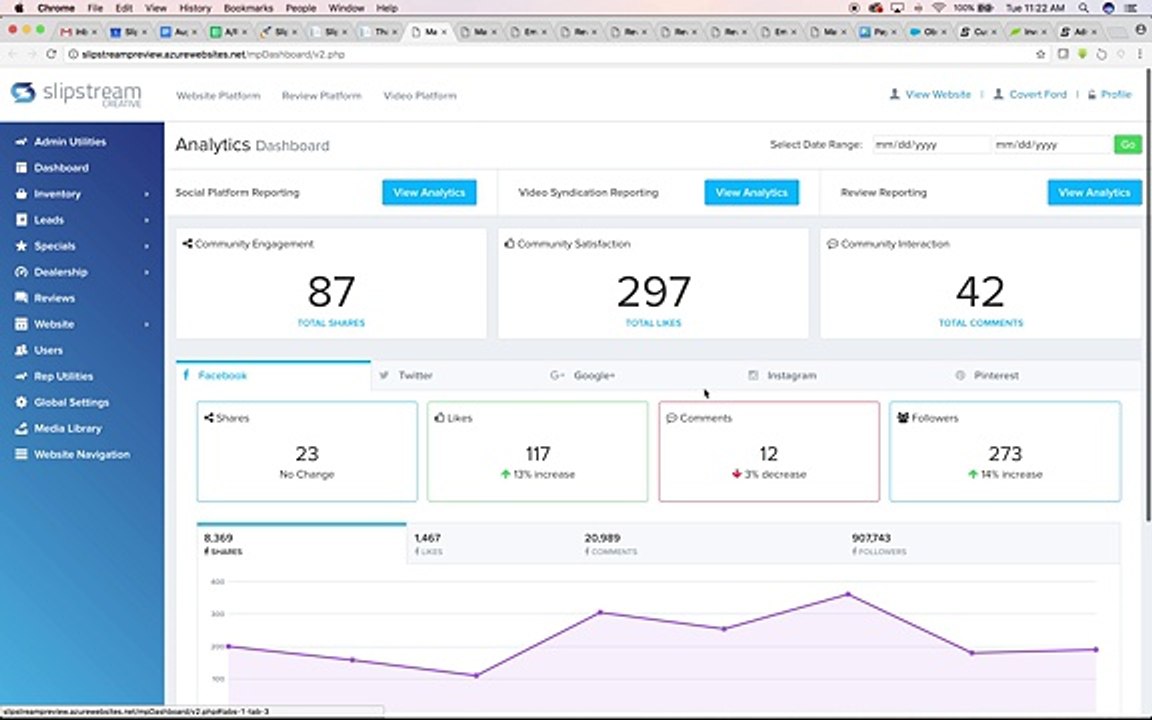Viewport: 1152px width, 720px height.
Task: View Analytics for Social Platform Reporting
Action: coord(429,192)
